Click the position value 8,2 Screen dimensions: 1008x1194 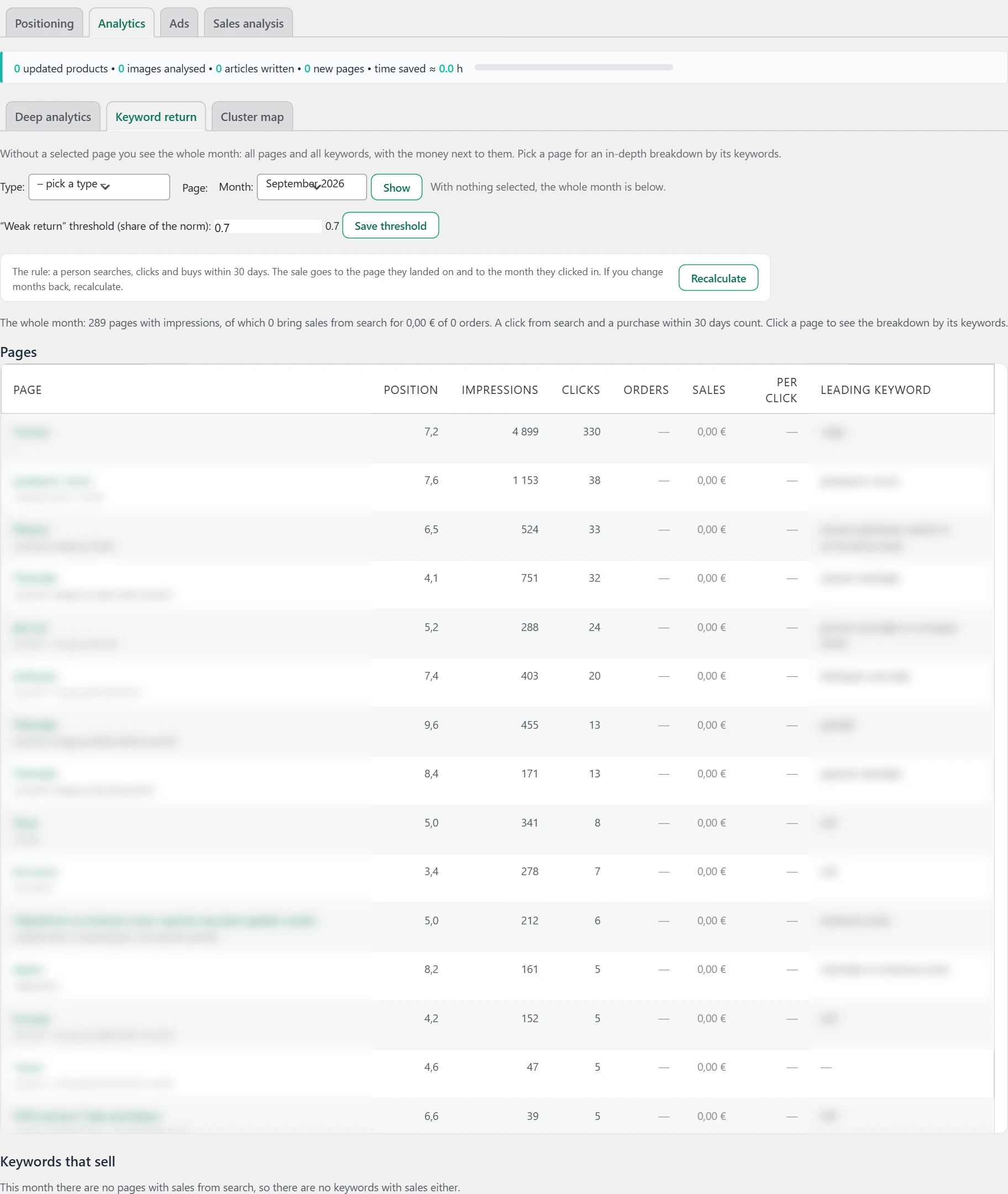tap(431, 969)
